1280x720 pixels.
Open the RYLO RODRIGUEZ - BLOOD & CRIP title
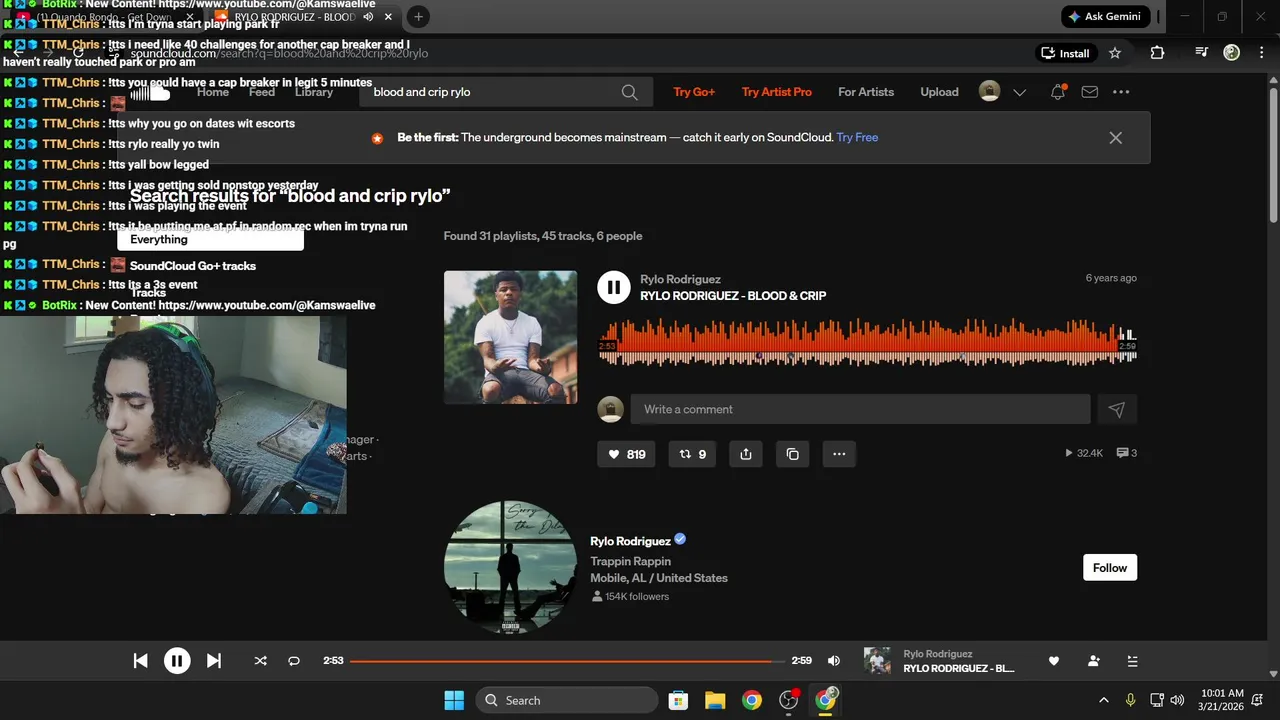pos(733,296)
